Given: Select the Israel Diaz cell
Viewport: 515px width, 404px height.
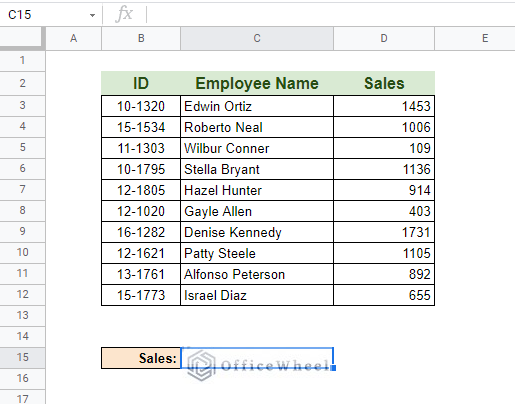Looking at the screenshot, I should [x=257, y=295].
